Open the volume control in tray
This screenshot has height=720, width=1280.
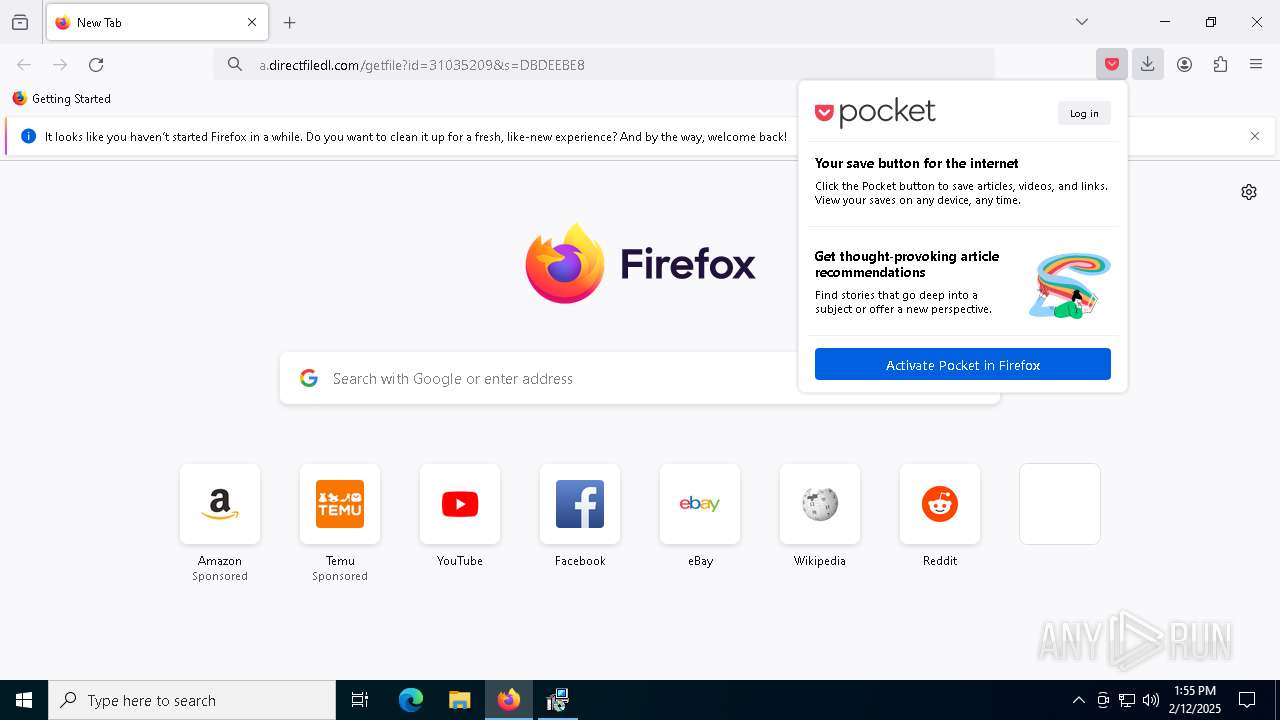[x=1151, y=700]
